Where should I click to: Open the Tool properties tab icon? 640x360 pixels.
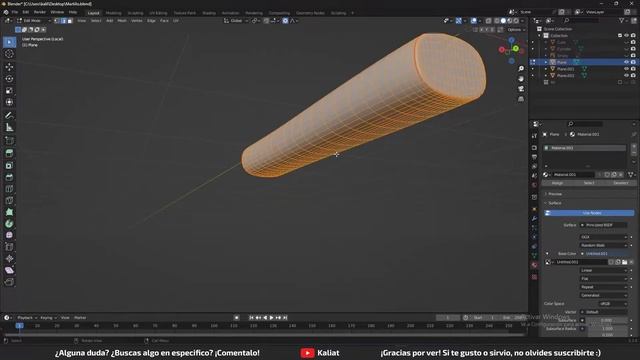(534, 136)
